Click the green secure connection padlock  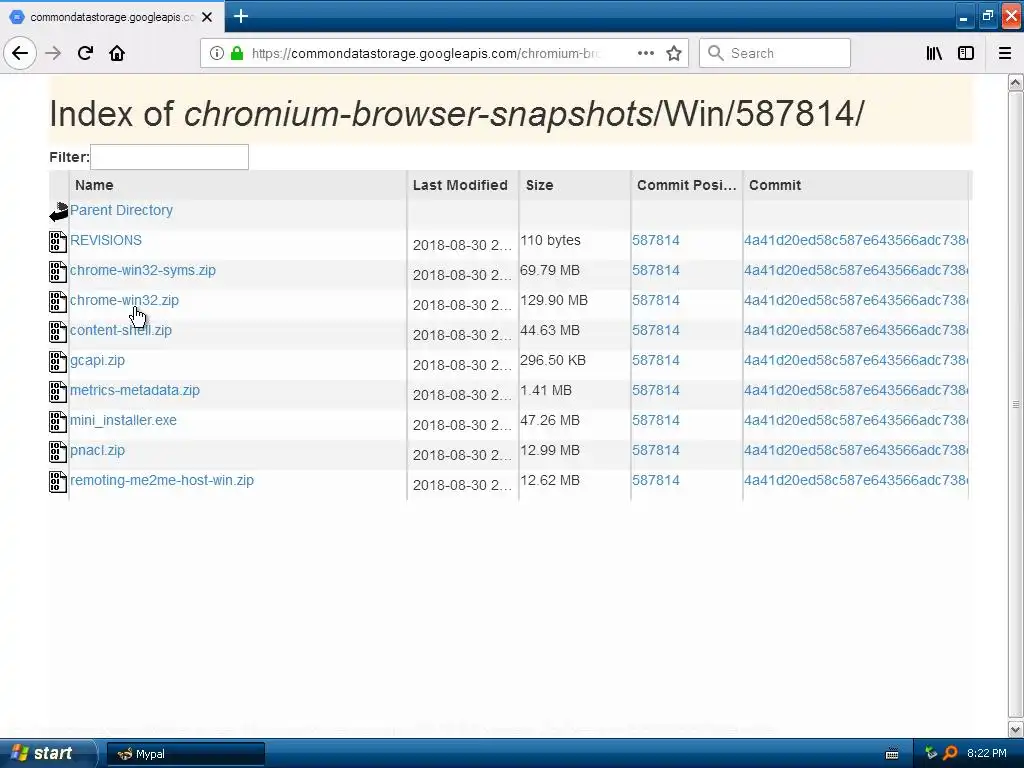click(237, 53)
